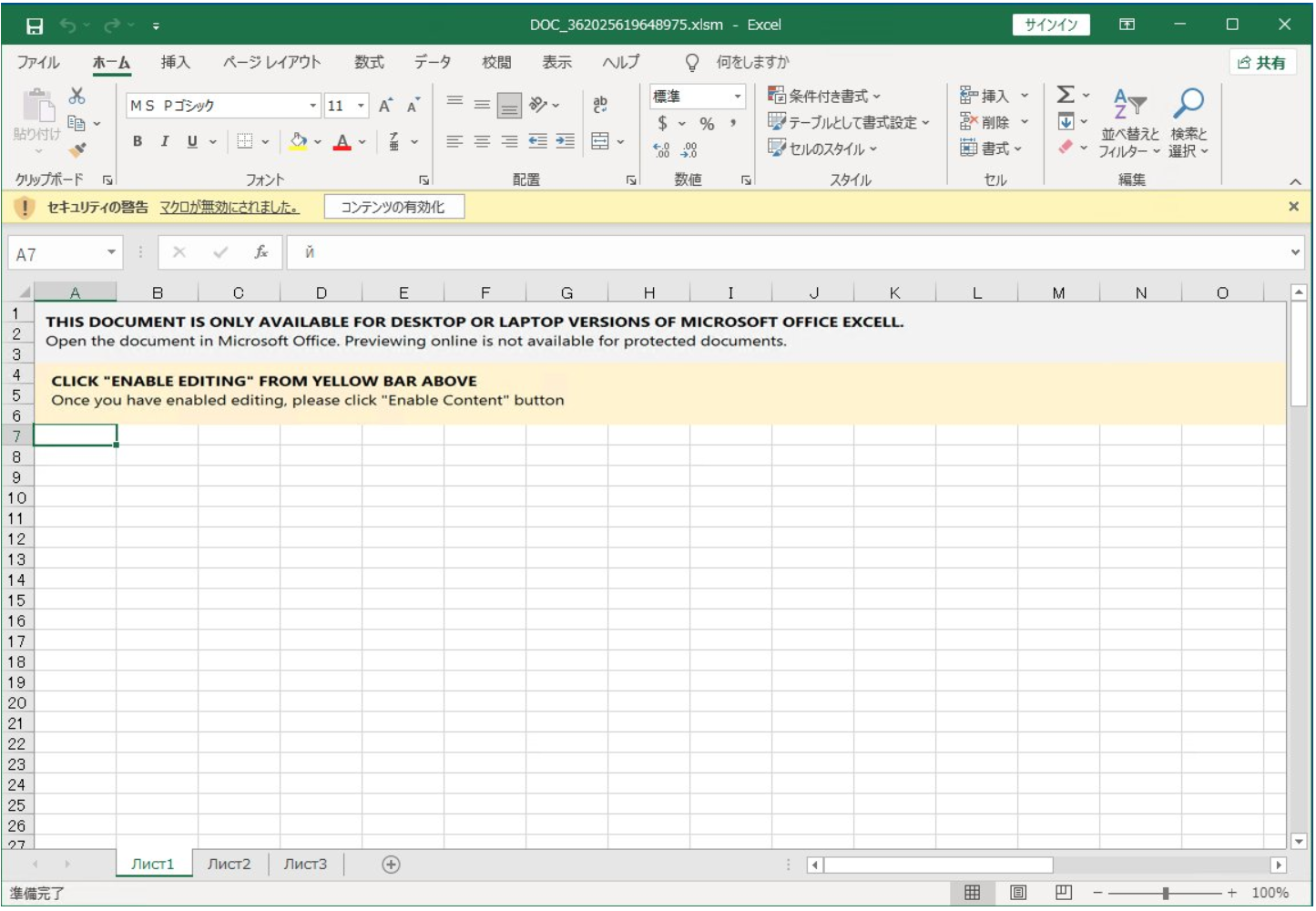Click the Cut scissors icon
Image resolution: width=1316 pixels, height=911 pixels.
click(77, 96)
